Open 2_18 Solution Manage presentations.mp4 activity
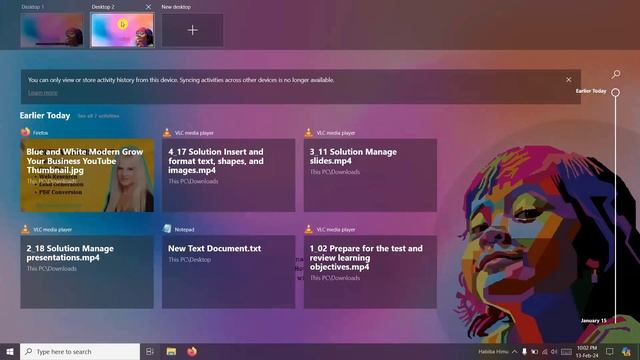This screenshot has width=640, height=360. click(87, 272)
